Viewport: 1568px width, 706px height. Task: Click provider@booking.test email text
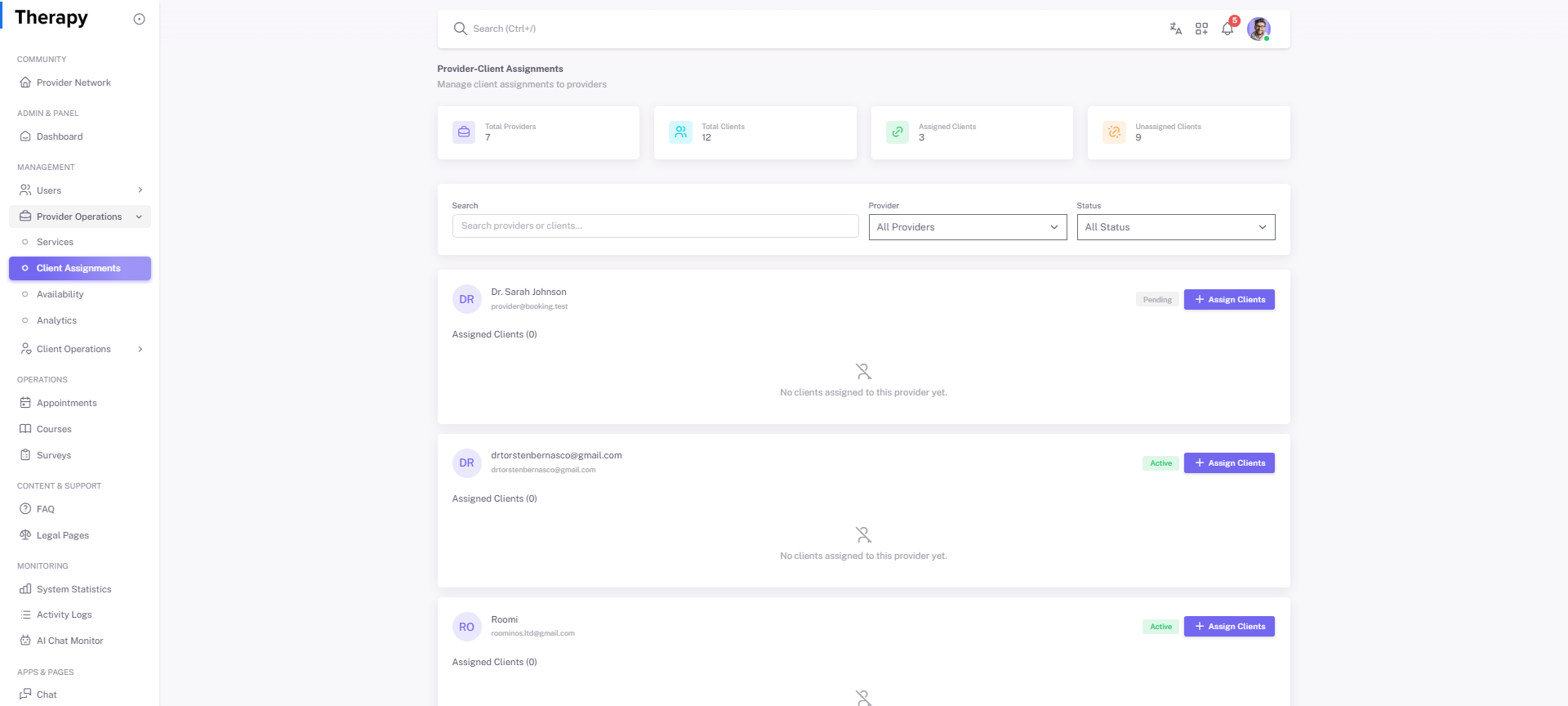point(529,306)
